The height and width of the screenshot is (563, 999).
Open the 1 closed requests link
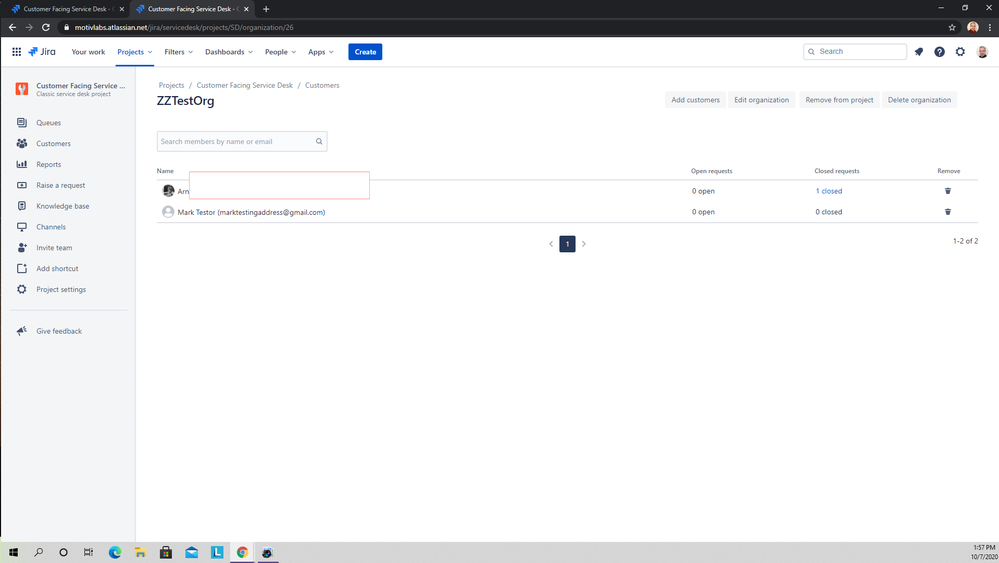tap(828, 191)
